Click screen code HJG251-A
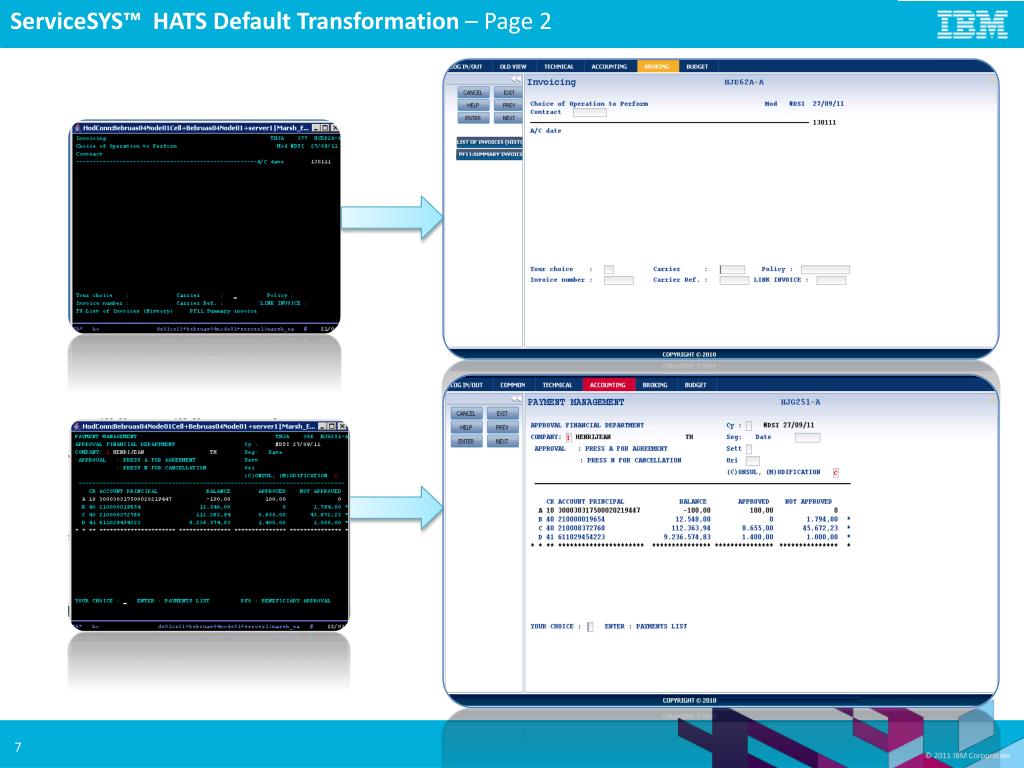 (x=800, y=402)
